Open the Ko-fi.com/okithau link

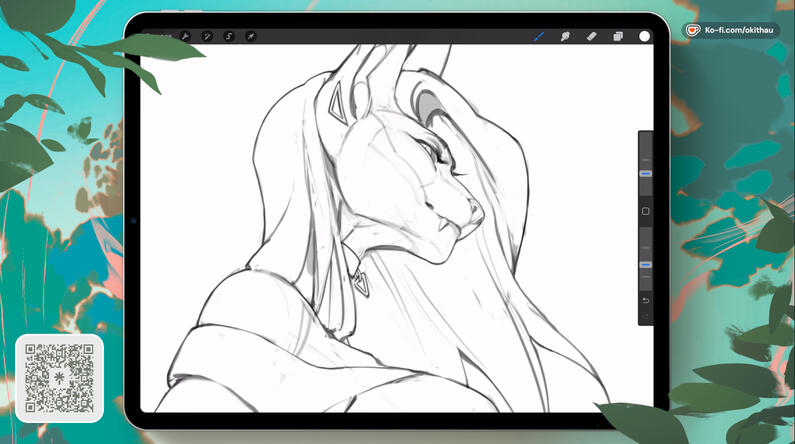tap(740, 31)
